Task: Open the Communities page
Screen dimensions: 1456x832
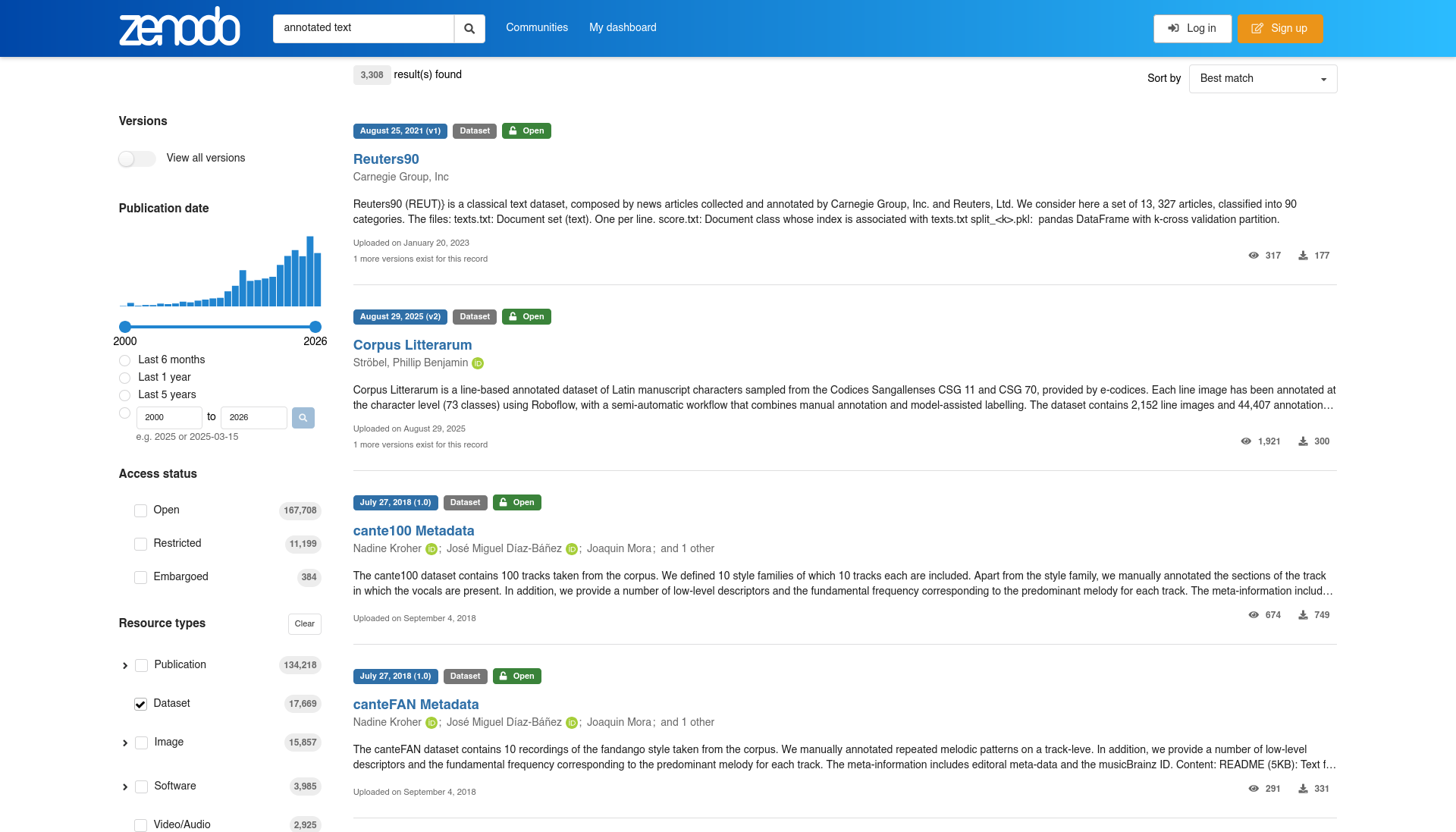Action: click(x=537, y=27)
